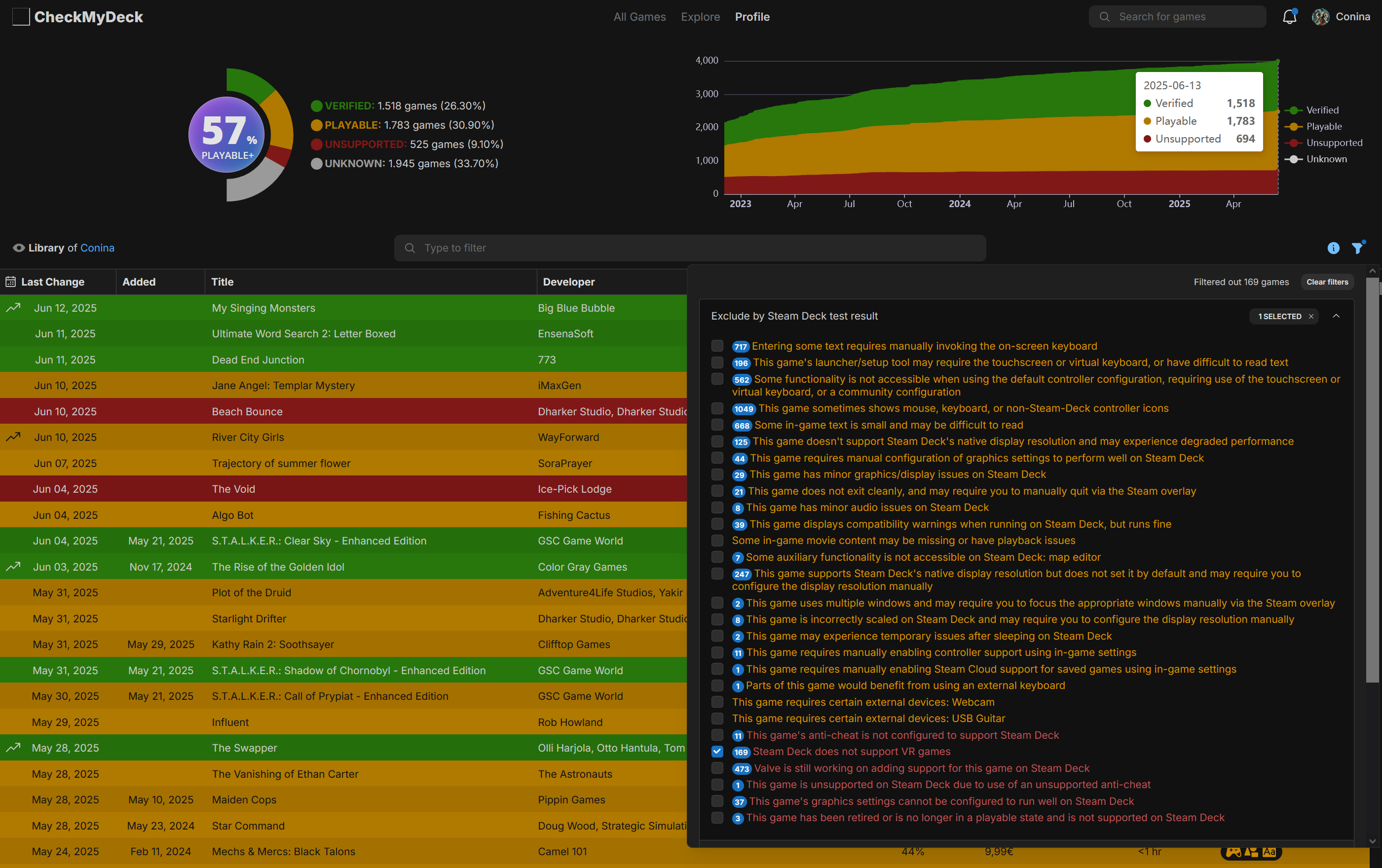The height and width of the screenshot is (868, 1382).
Task: Check the anti-cheat not configured filter
Action: tap(717, 735)
